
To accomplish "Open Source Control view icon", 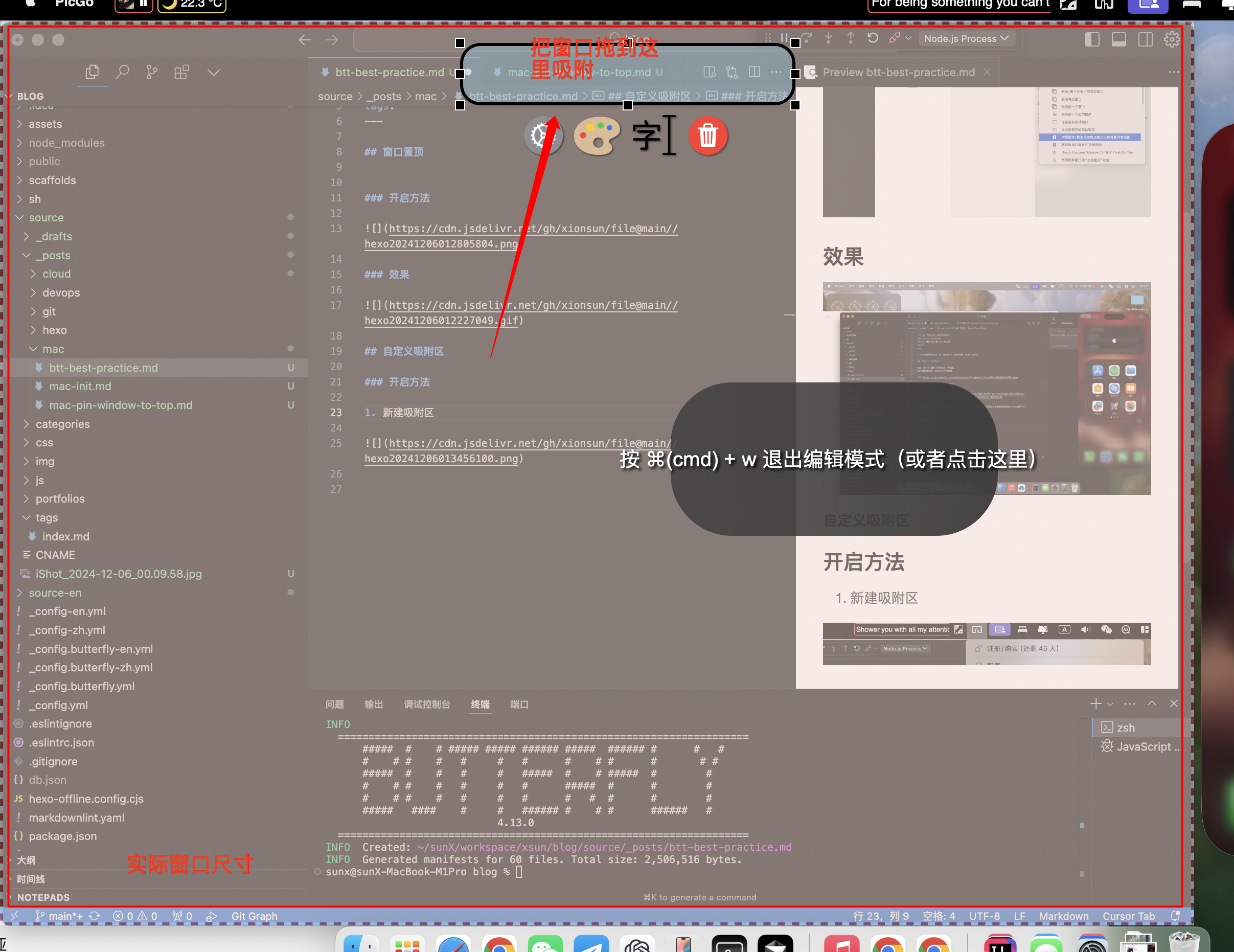I will tap(151, 72).
